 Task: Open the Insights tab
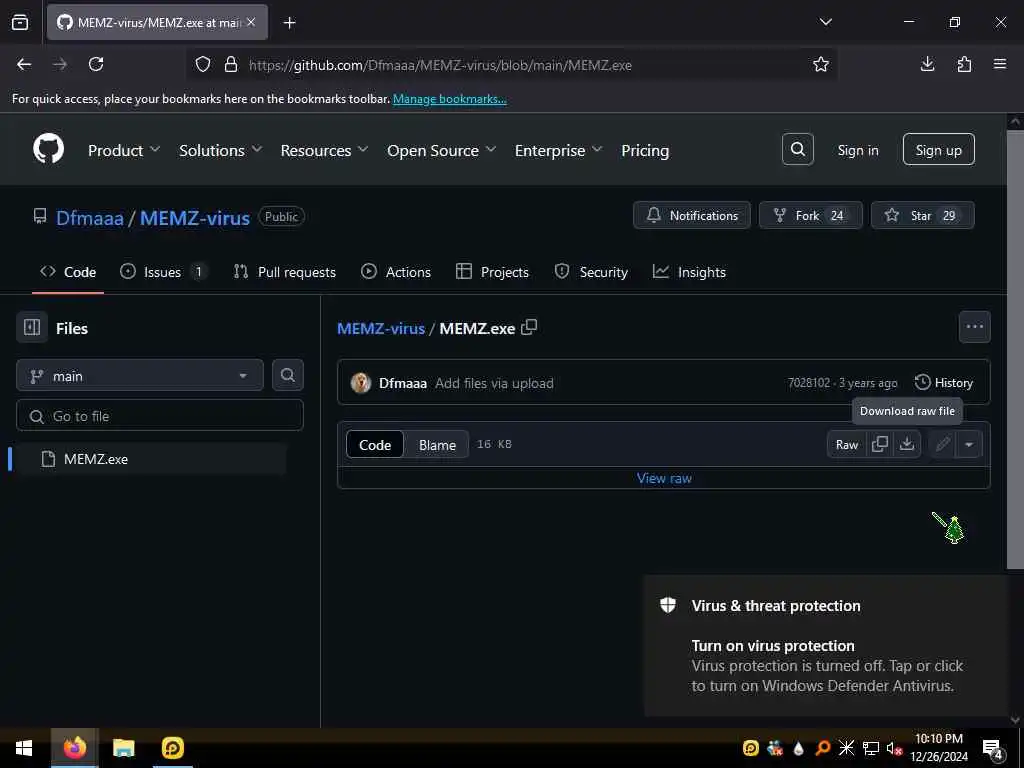pyautogui.click(x=689, y=272)
